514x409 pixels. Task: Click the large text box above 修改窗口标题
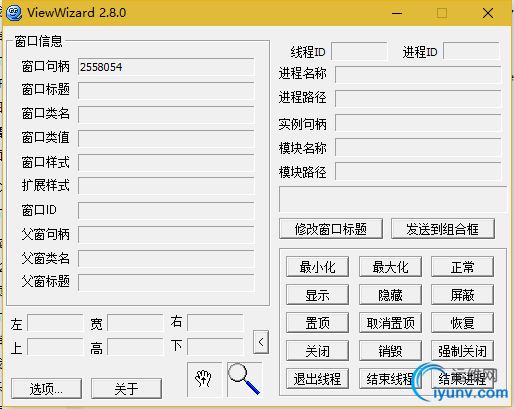point(393,199)
